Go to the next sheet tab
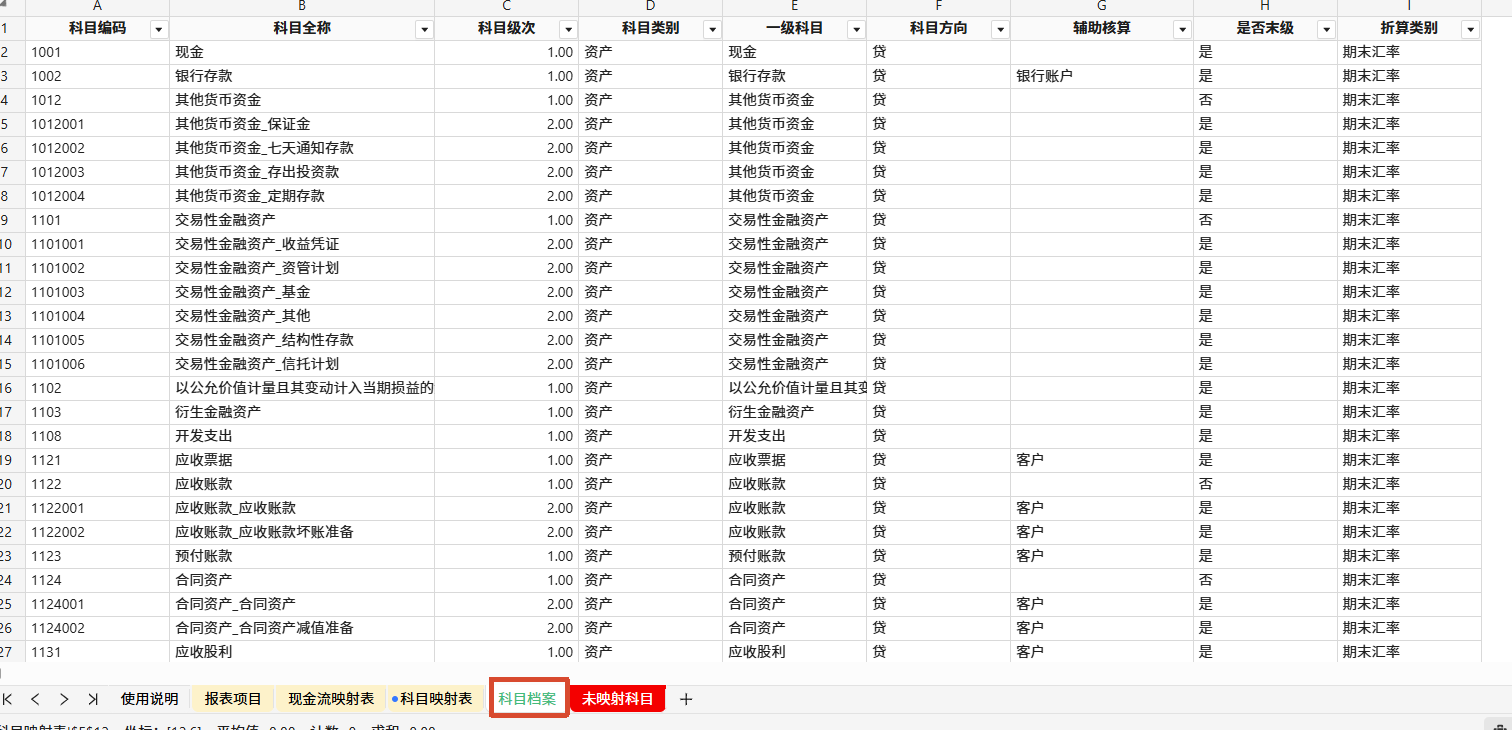The height and width of the screenshot is (730, 1512). point(64,699)
